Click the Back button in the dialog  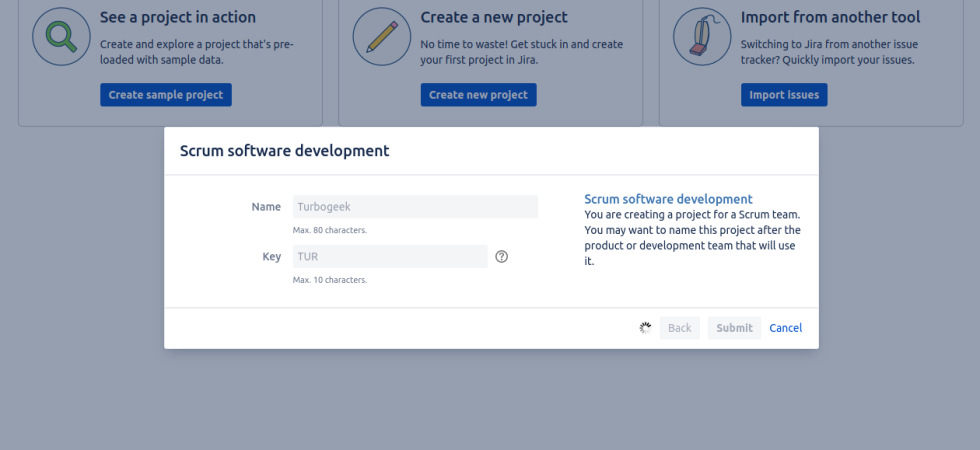coord(679,328)
